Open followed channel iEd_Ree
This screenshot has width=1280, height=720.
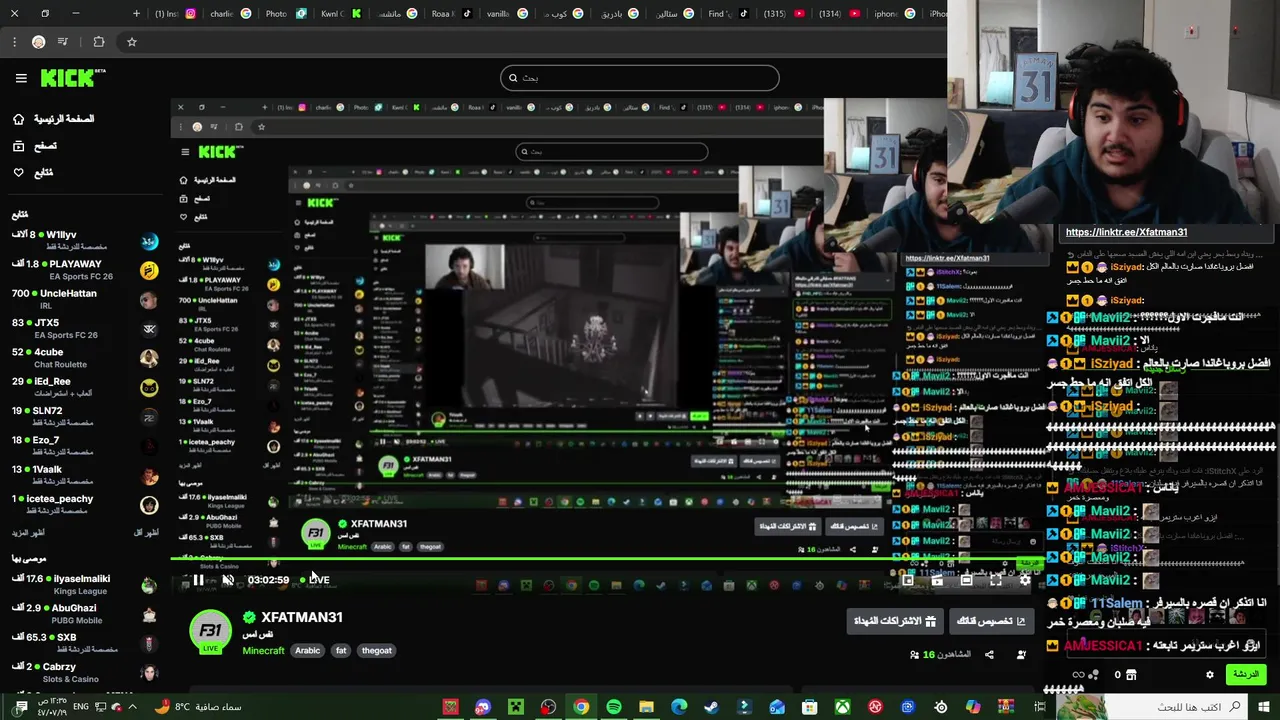tap(85, 387)
